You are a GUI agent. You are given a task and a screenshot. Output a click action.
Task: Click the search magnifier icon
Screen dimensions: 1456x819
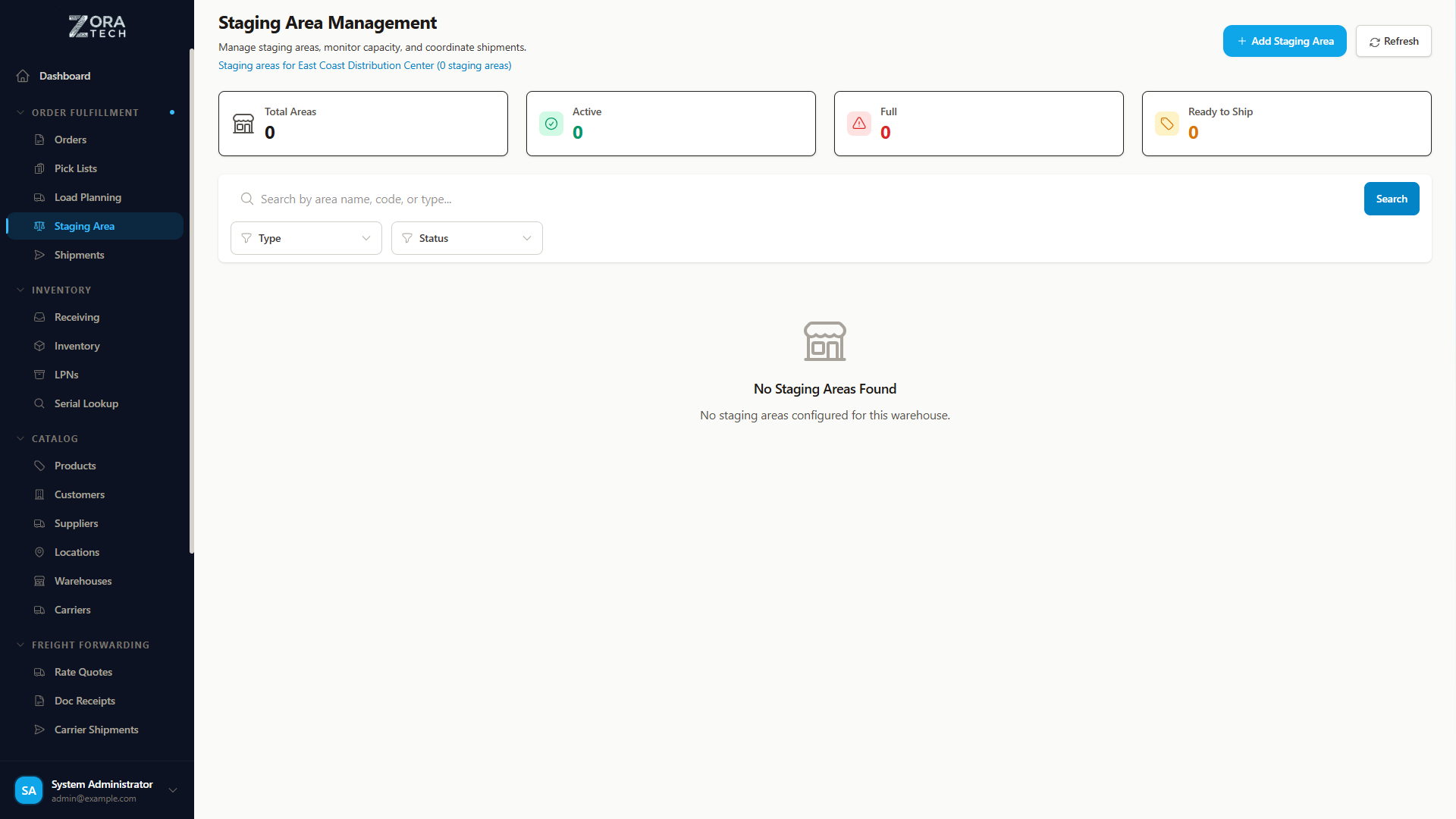(247, 199)
